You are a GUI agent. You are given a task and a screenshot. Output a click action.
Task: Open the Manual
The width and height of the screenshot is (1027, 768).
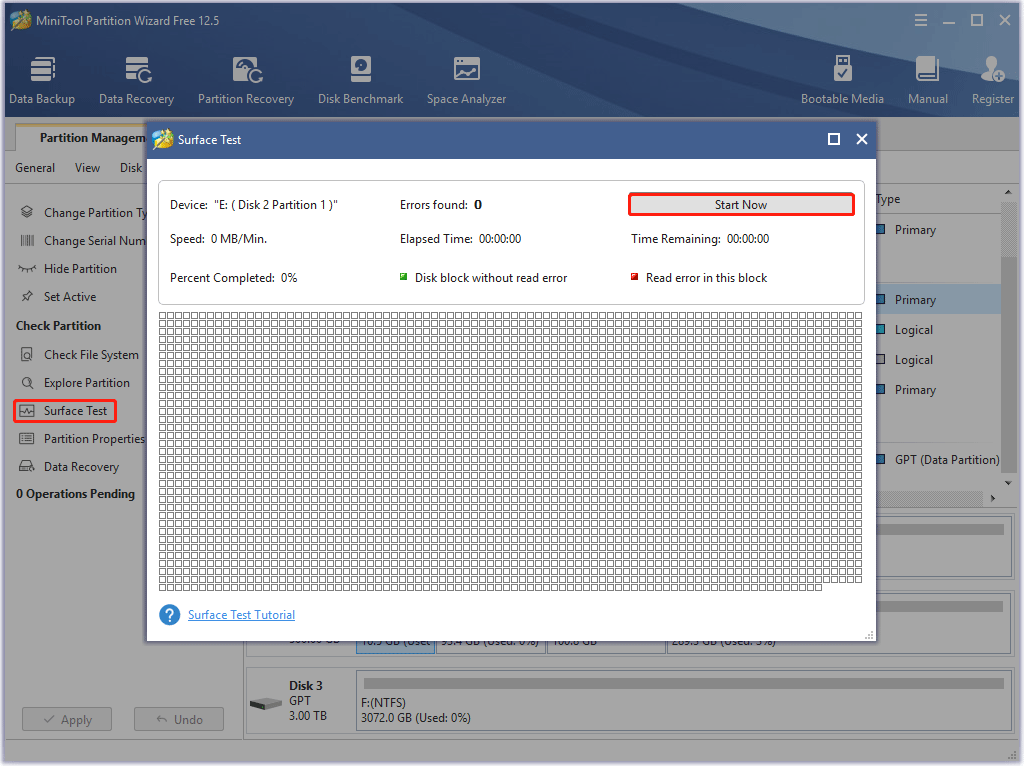point(929,80)
